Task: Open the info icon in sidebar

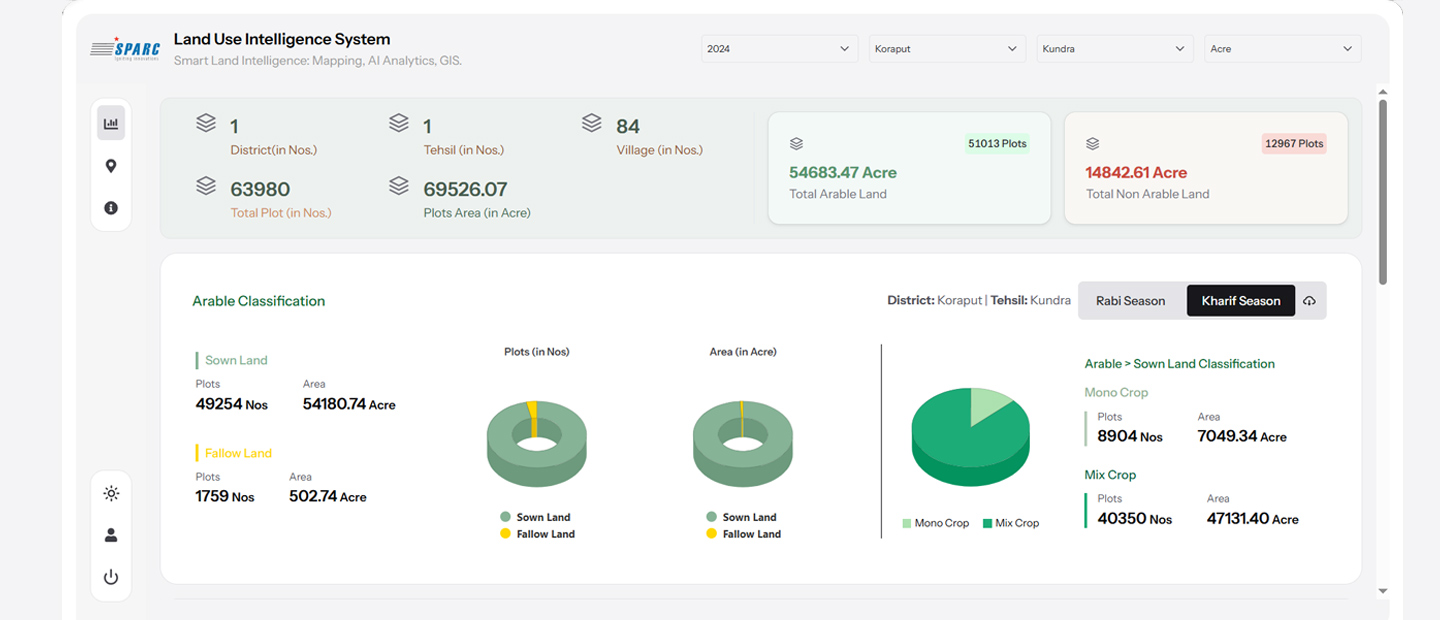Action: point(111,208)
